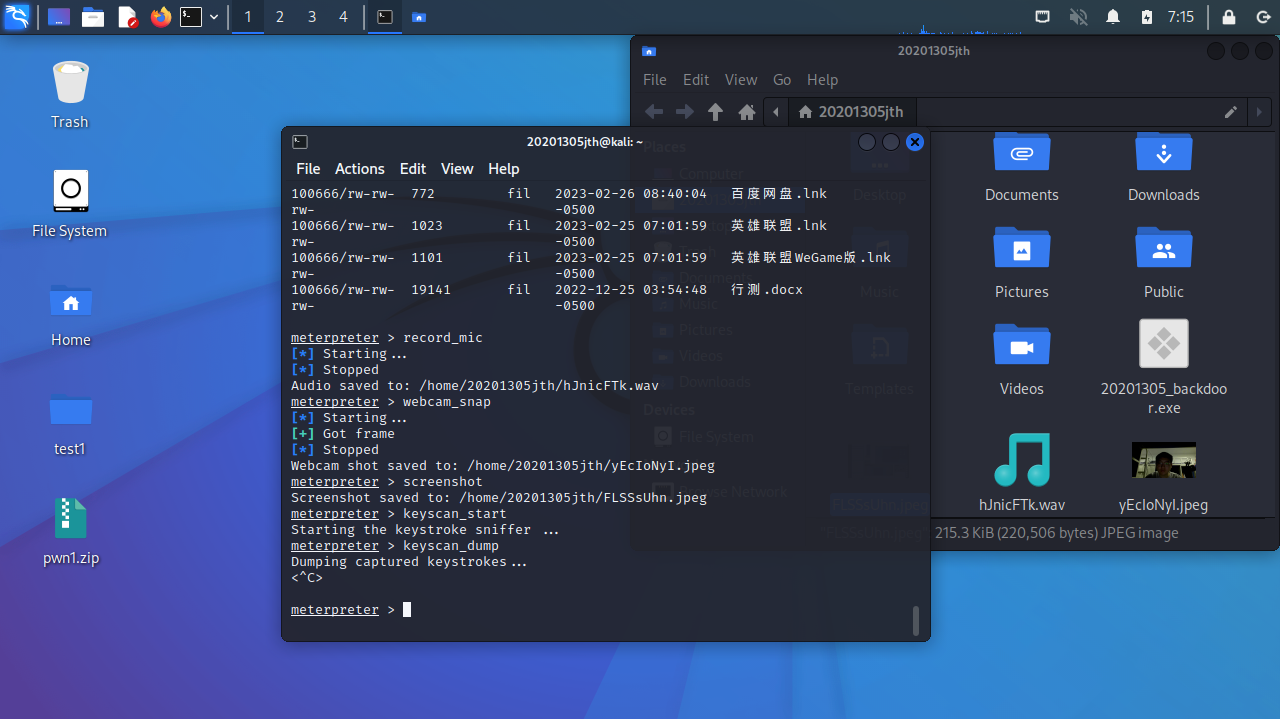Screen dimensions: 1280x719
Task: Open the wired network status icon
Action: [1043, 17]
